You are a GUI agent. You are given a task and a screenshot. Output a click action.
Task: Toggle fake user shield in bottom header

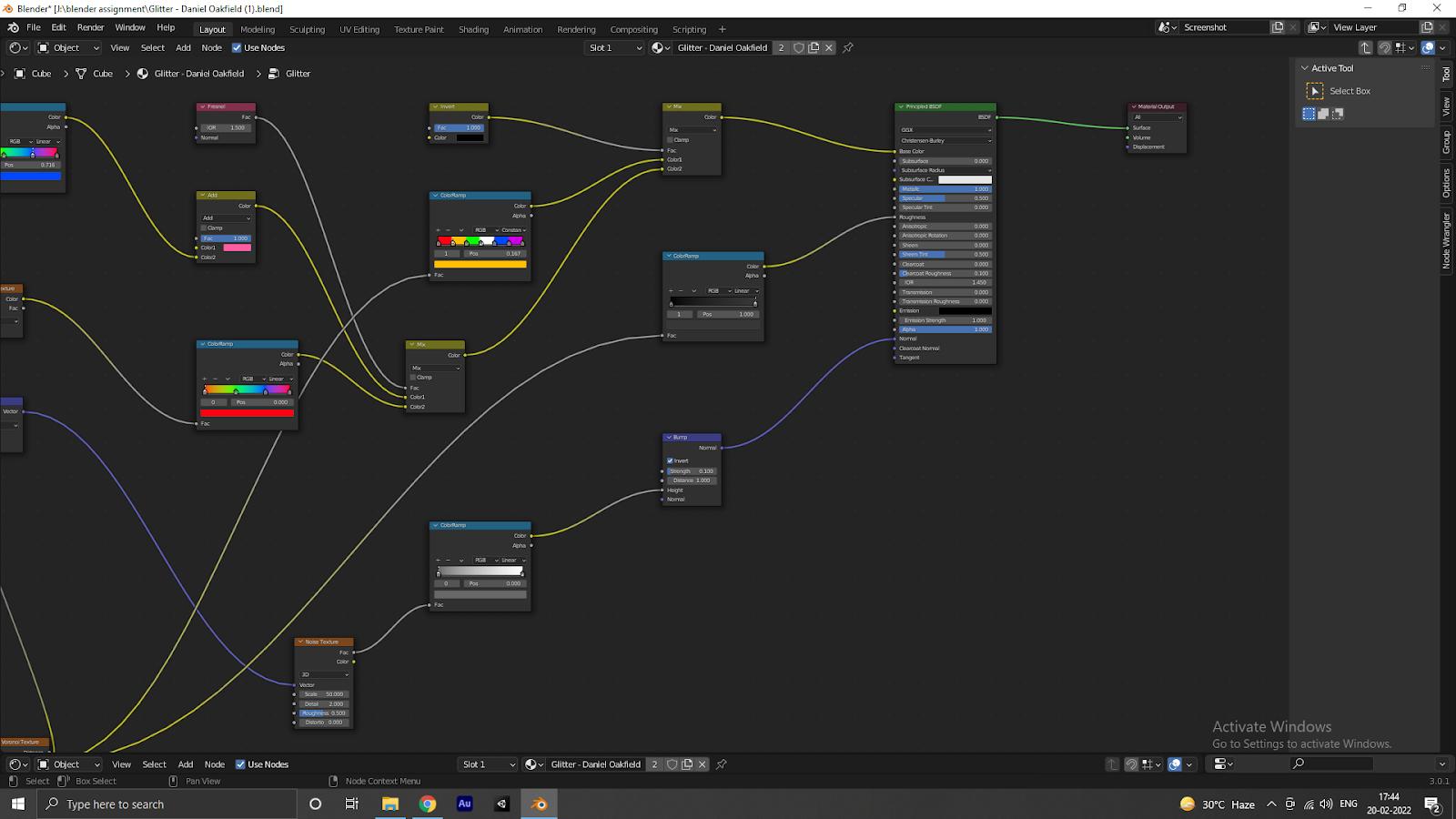click(x=672, y=764)
